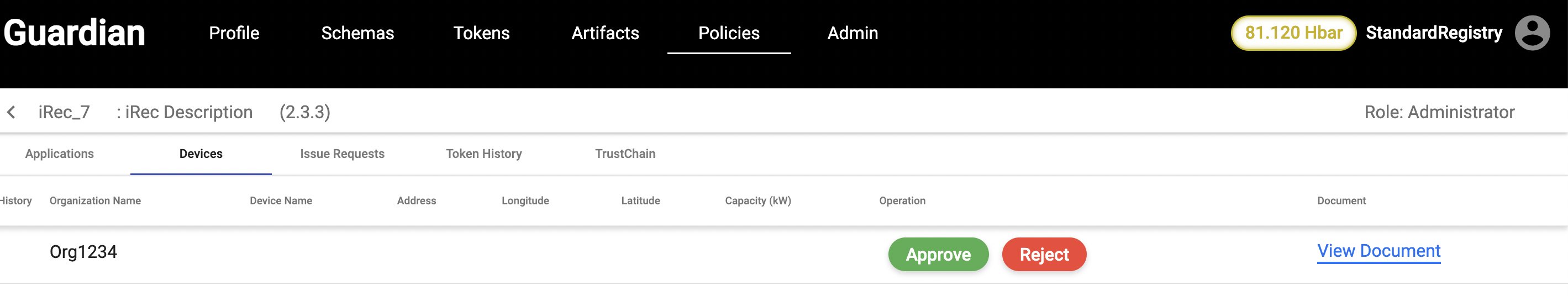This screenshot has width=1568, height=296.
Task: Reject the Org1234 device
Action: coord(1044,255)
